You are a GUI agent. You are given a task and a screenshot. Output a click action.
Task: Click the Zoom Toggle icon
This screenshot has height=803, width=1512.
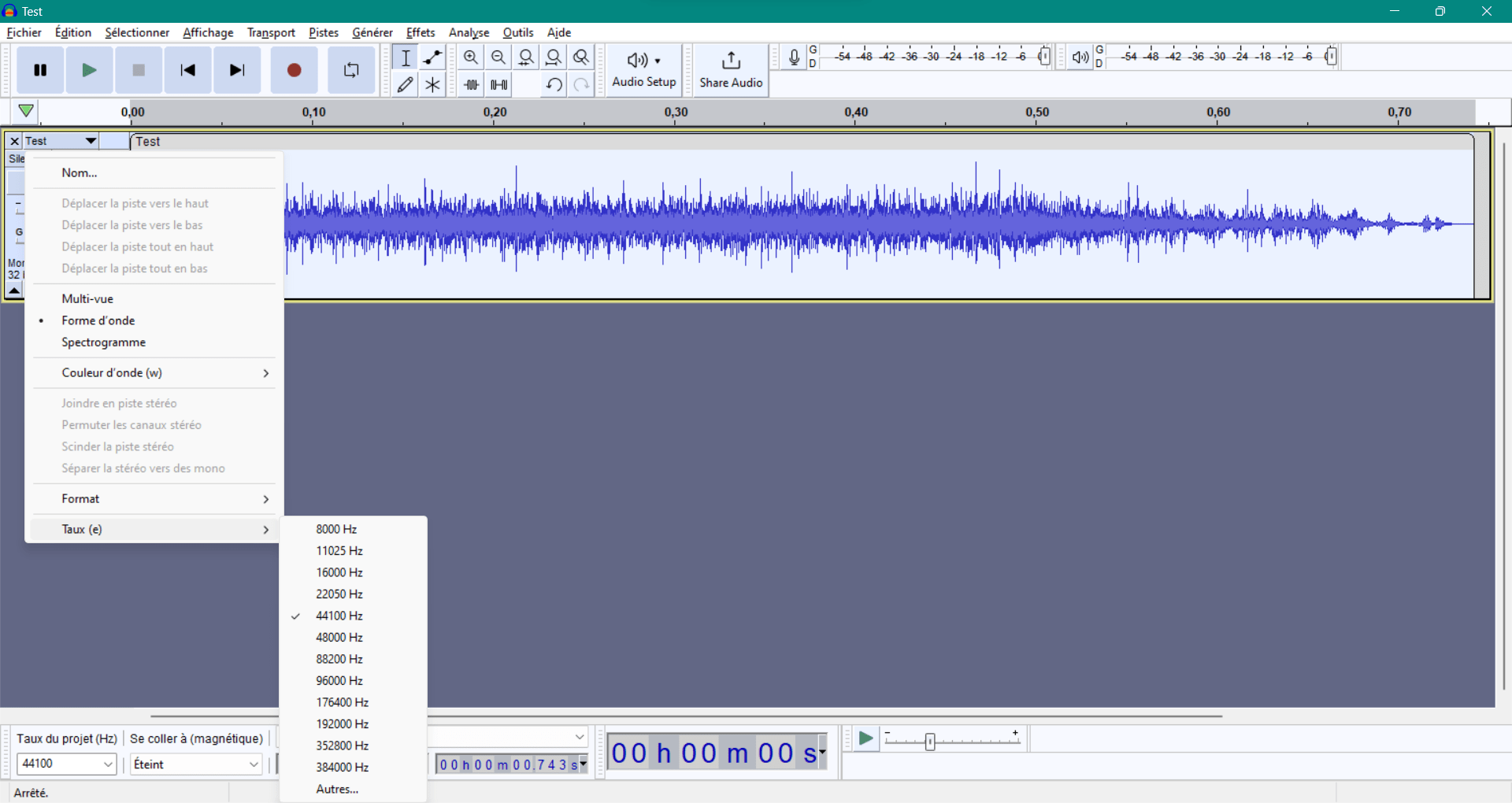(581, 57)
